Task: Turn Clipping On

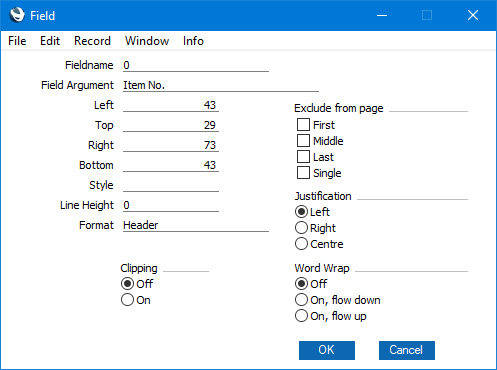Action: click(127, 300)
